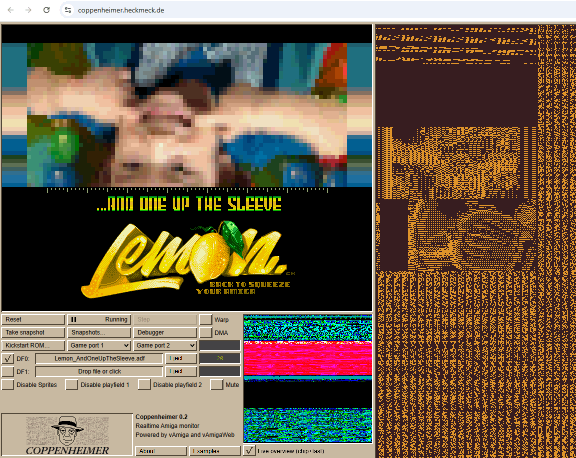Click the 'Powered by vAmiga and vAmigaWeb' text
Screen dimensions: 576x458
pyautogui.click(x=185, y=435)
